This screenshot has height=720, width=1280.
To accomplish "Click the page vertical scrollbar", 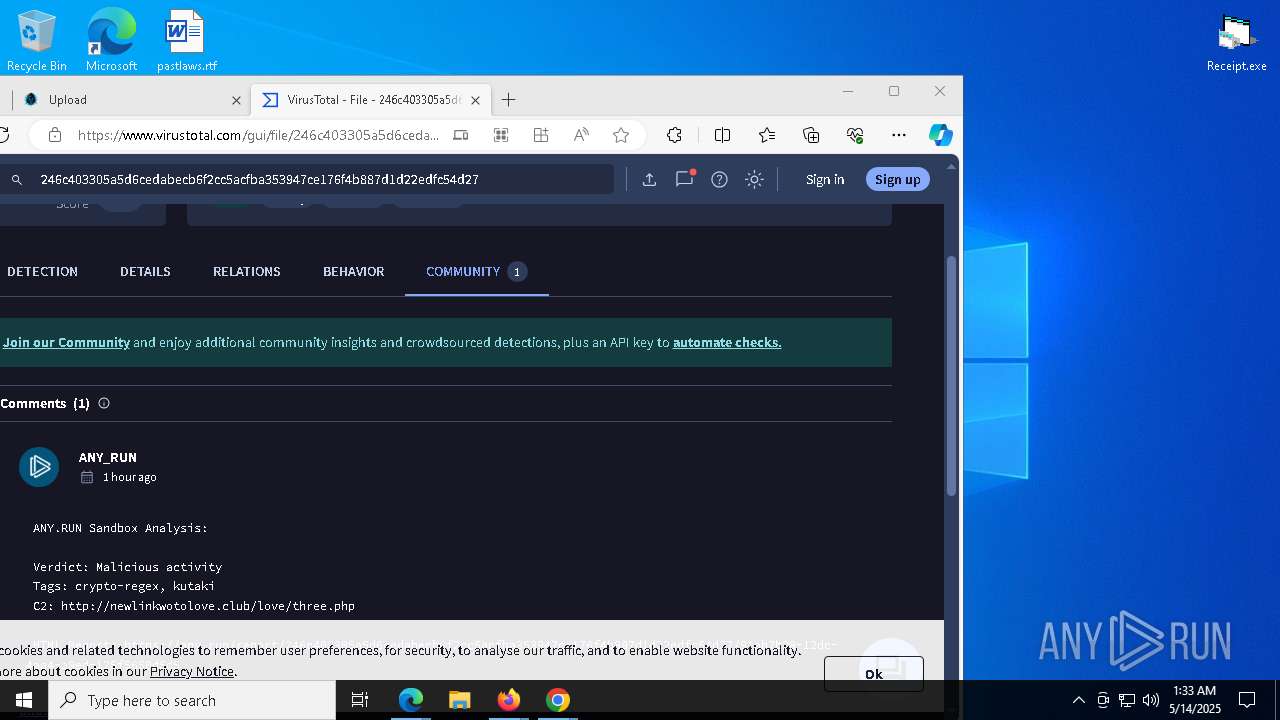I will point(951,375).
